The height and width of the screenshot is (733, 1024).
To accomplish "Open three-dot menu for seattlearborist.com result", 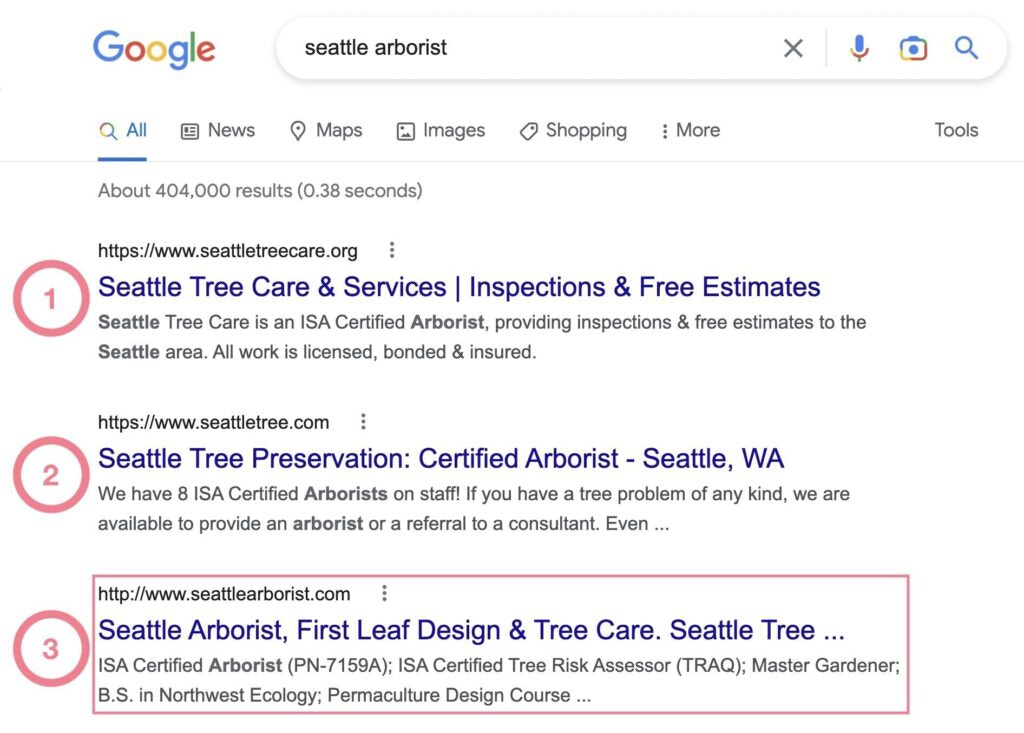I will pyautogui.click(x=384, y=593).
